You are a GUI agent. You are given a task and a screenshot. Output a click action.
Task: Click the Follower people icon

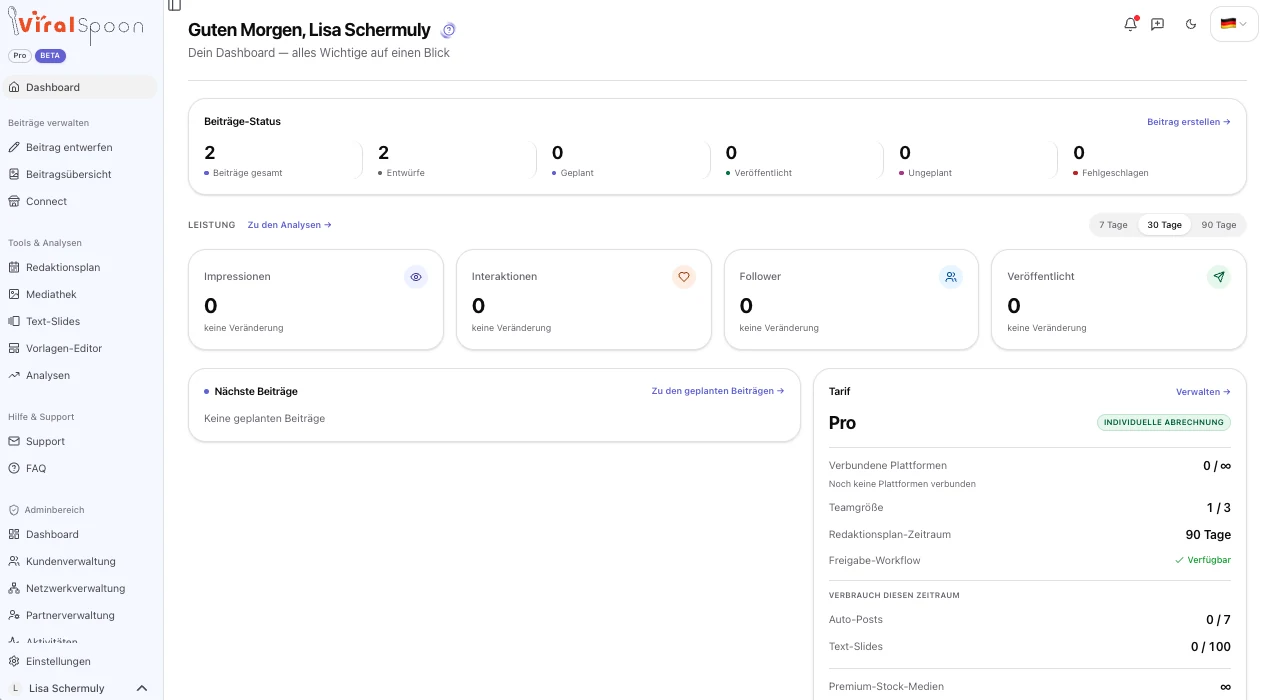click(951, 277)
